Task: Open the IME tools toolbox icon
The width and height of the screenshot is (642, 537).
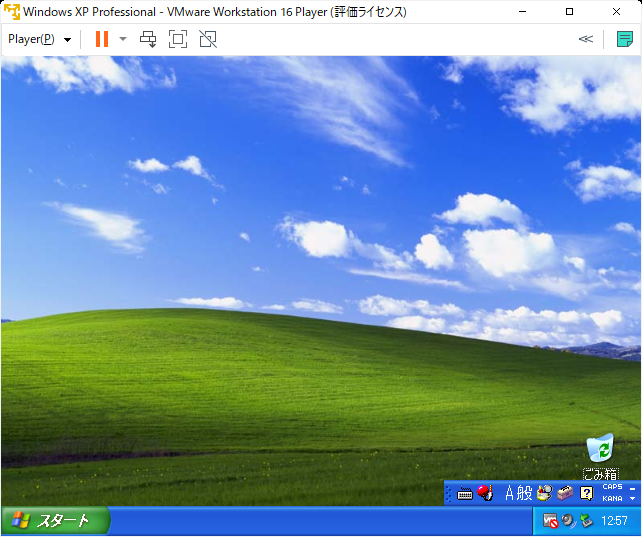Action: (565, 493)
